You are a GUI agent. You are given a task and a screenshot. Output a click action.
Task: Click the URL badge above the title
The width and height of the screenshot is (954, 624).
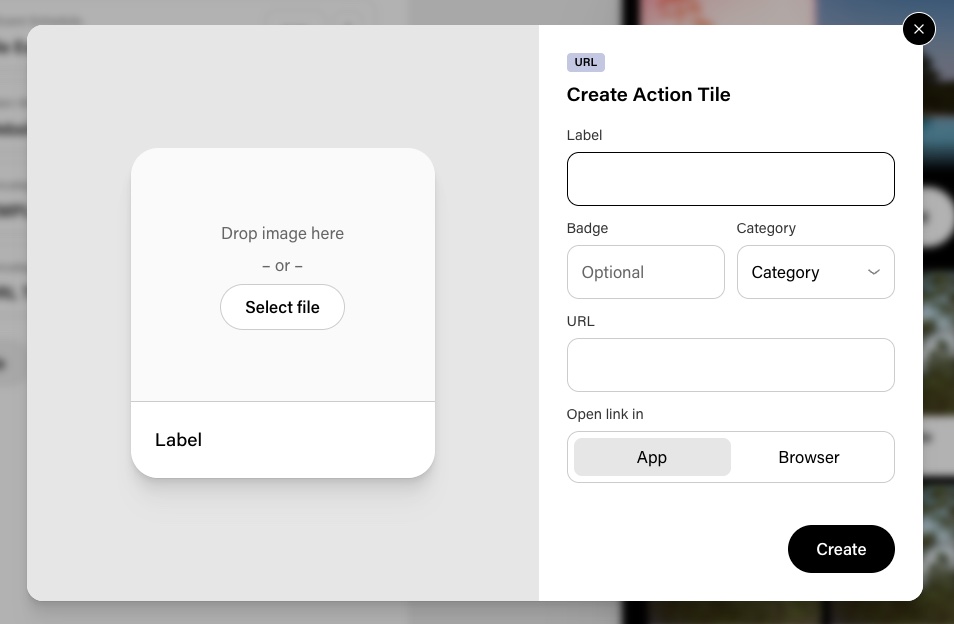(x=585, y=62)
